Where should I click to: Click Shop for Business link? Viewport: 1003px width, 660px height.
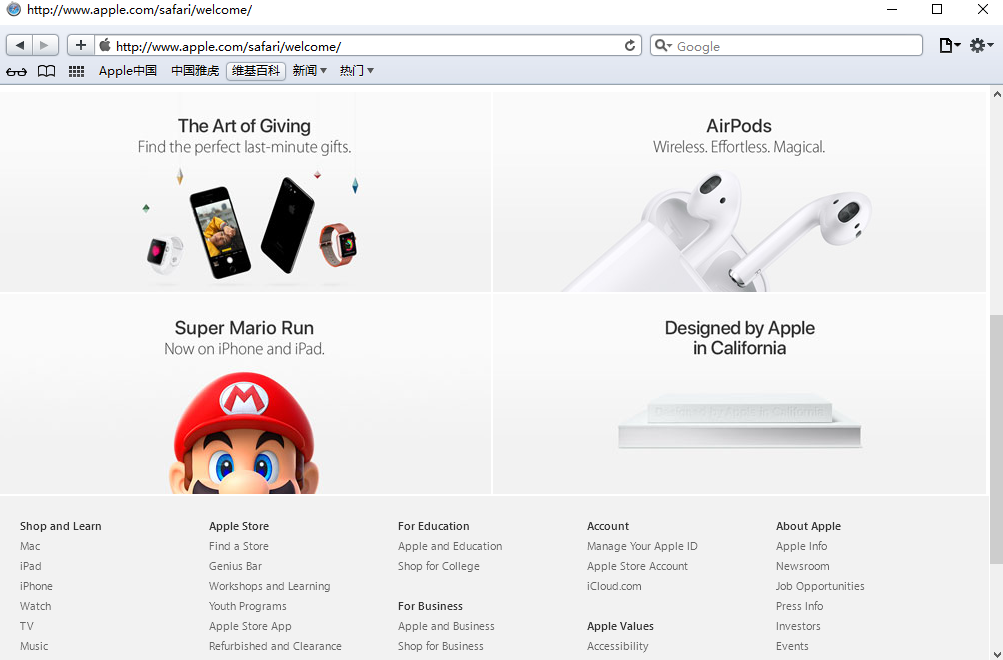[441, 646]
